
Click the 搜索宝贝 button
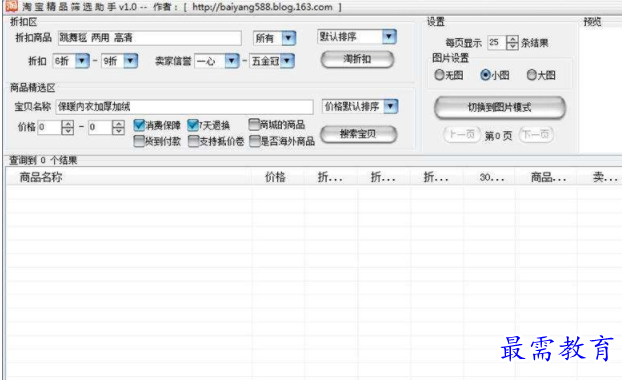pyautogui.click(x=358, y=134)
